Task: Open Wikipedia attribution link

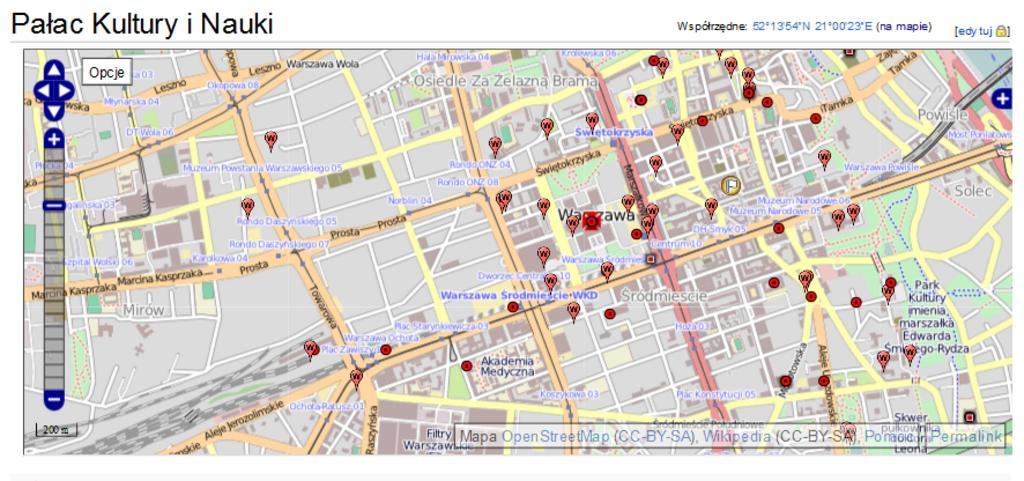Action: 736,437
